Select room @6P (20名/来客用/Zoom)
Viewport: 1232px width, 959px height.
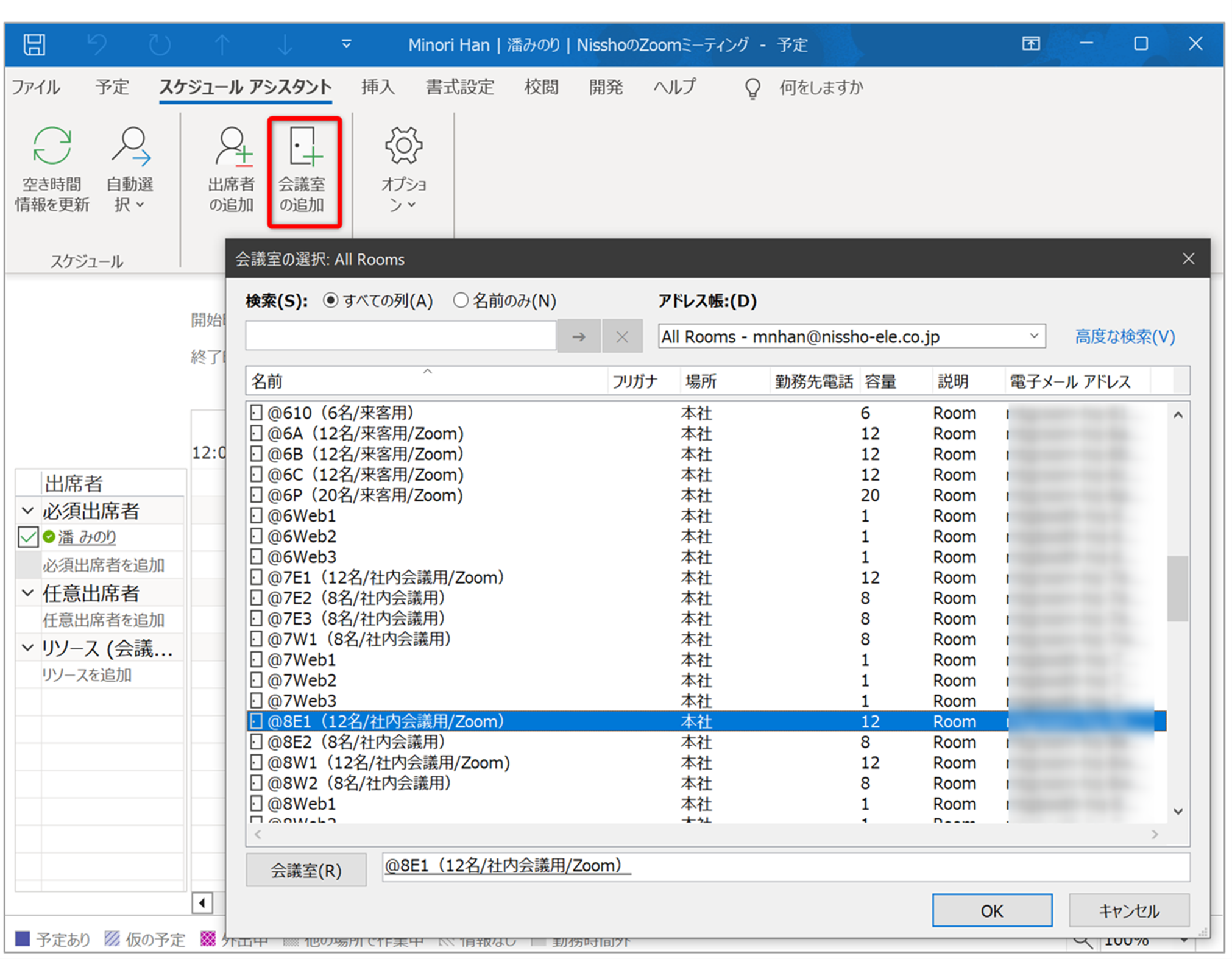[x=707, y=495]
